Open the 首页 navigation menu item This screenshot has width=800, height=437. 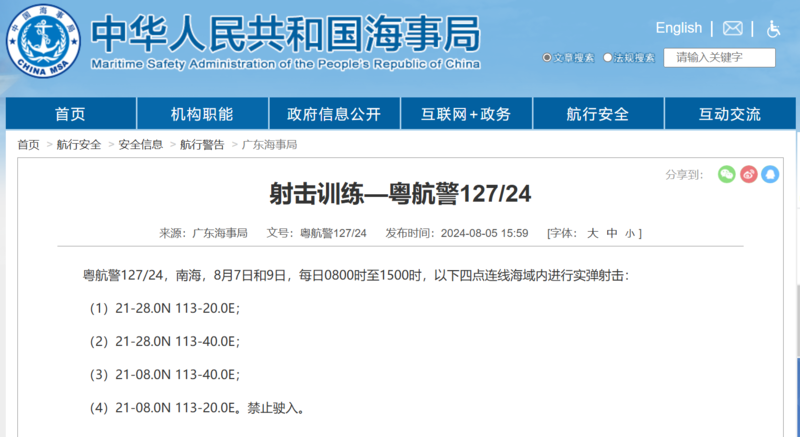click(70, 114)
